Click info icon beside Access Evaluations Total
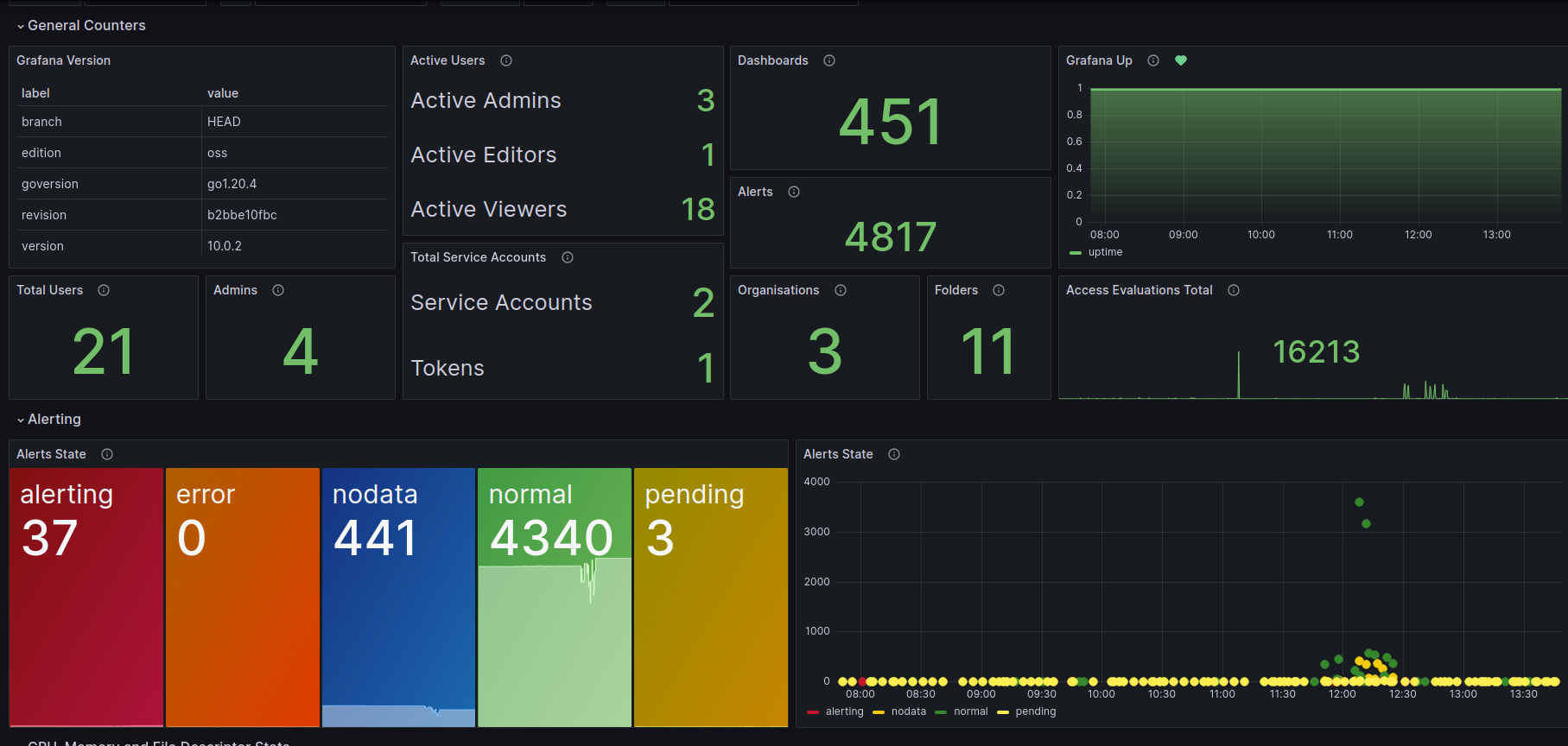 (1234, 290)
